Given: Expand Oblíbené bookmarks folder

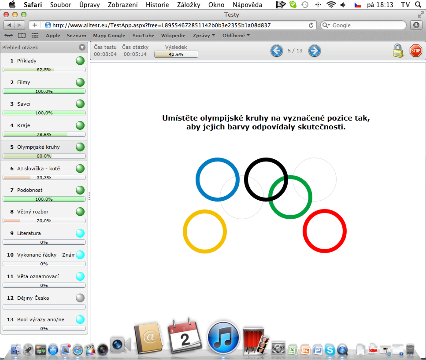Looking at the screenshot, I should point(236,35).
